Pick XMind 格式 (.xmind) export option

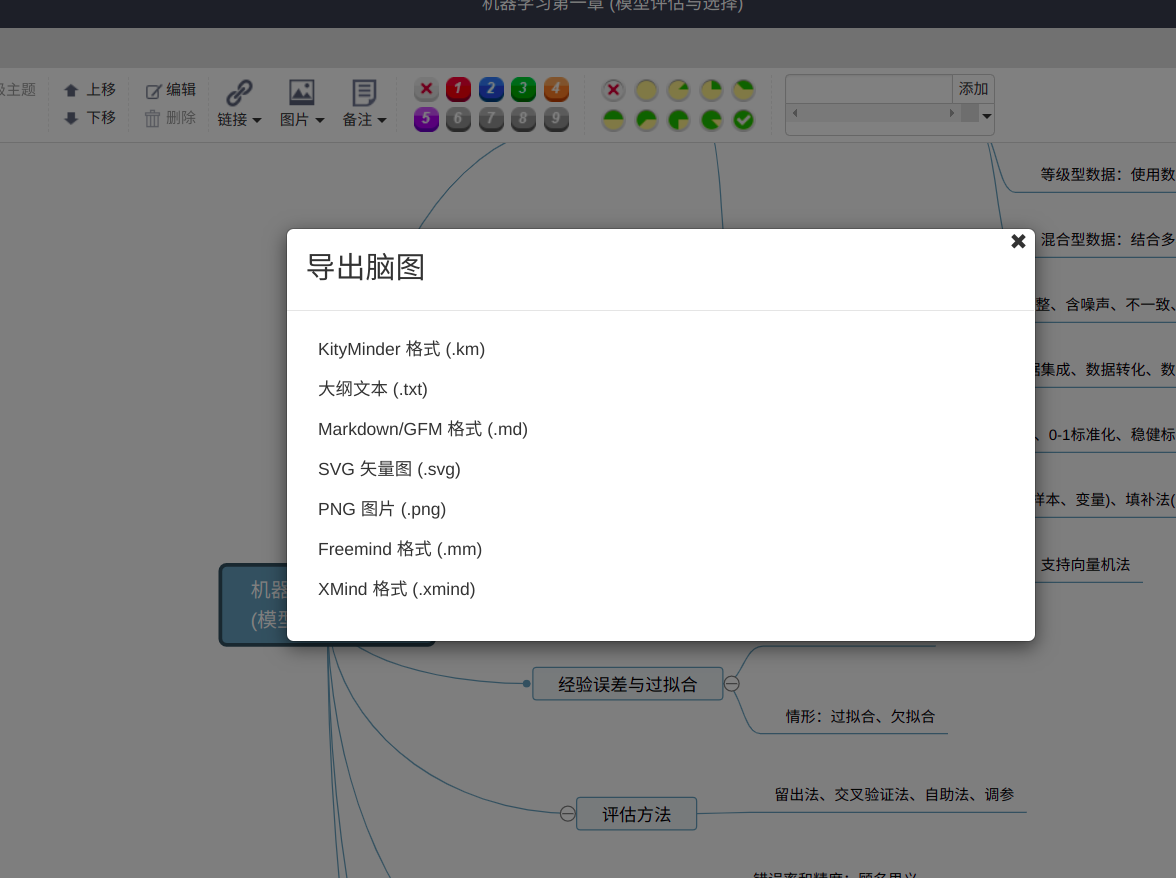tap(396, 589)
